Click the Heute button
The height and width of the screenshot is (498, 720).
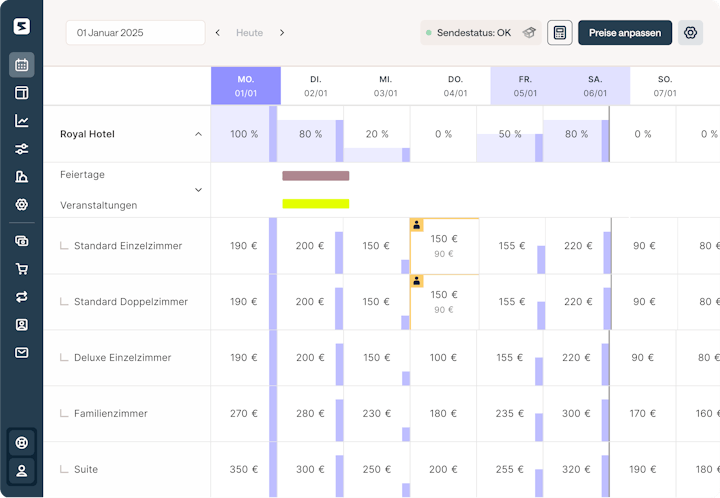249,33
